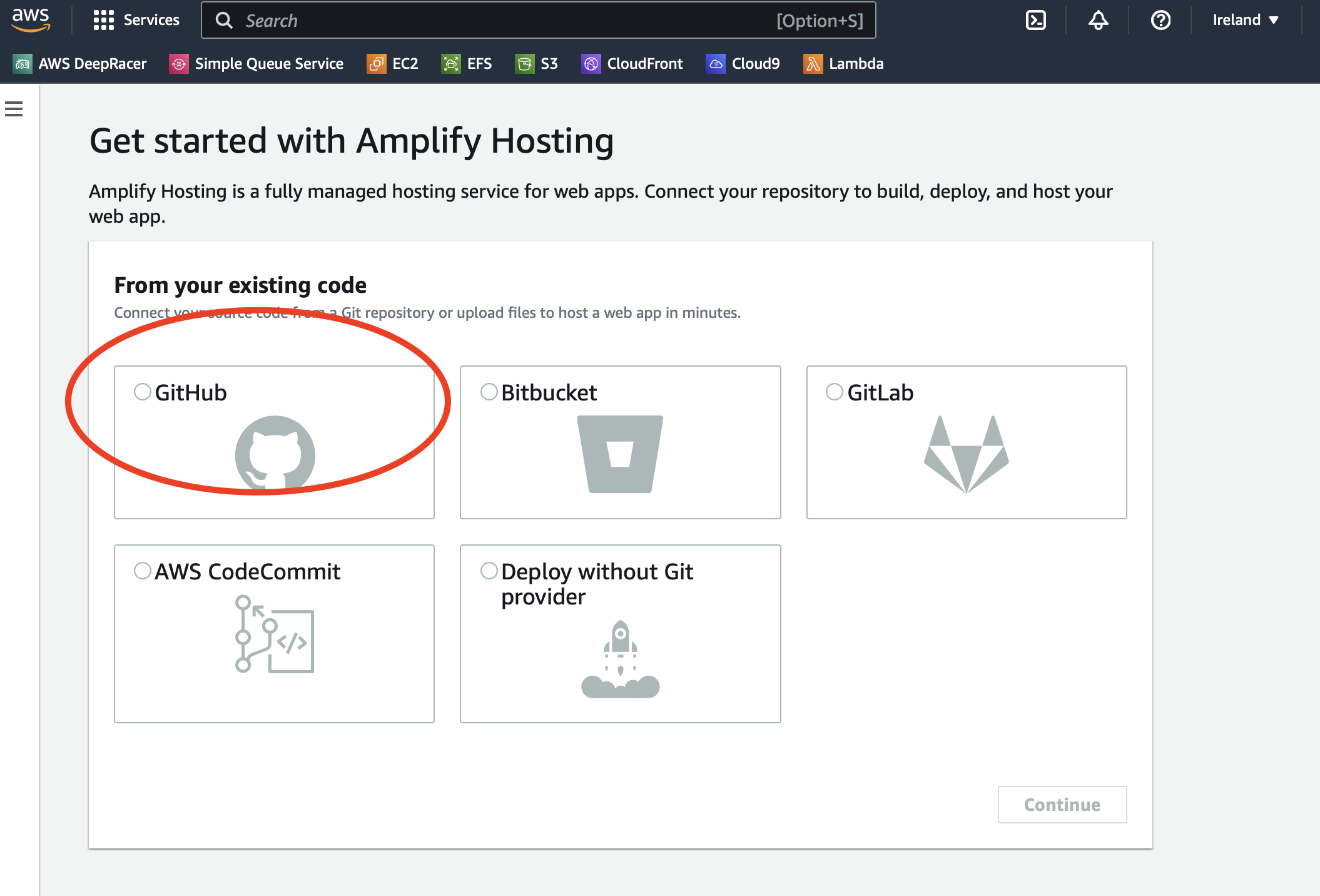Open Simple Queue Service from favorites
The width and height of the screenshot is (1320, 896).
(269, 63)
